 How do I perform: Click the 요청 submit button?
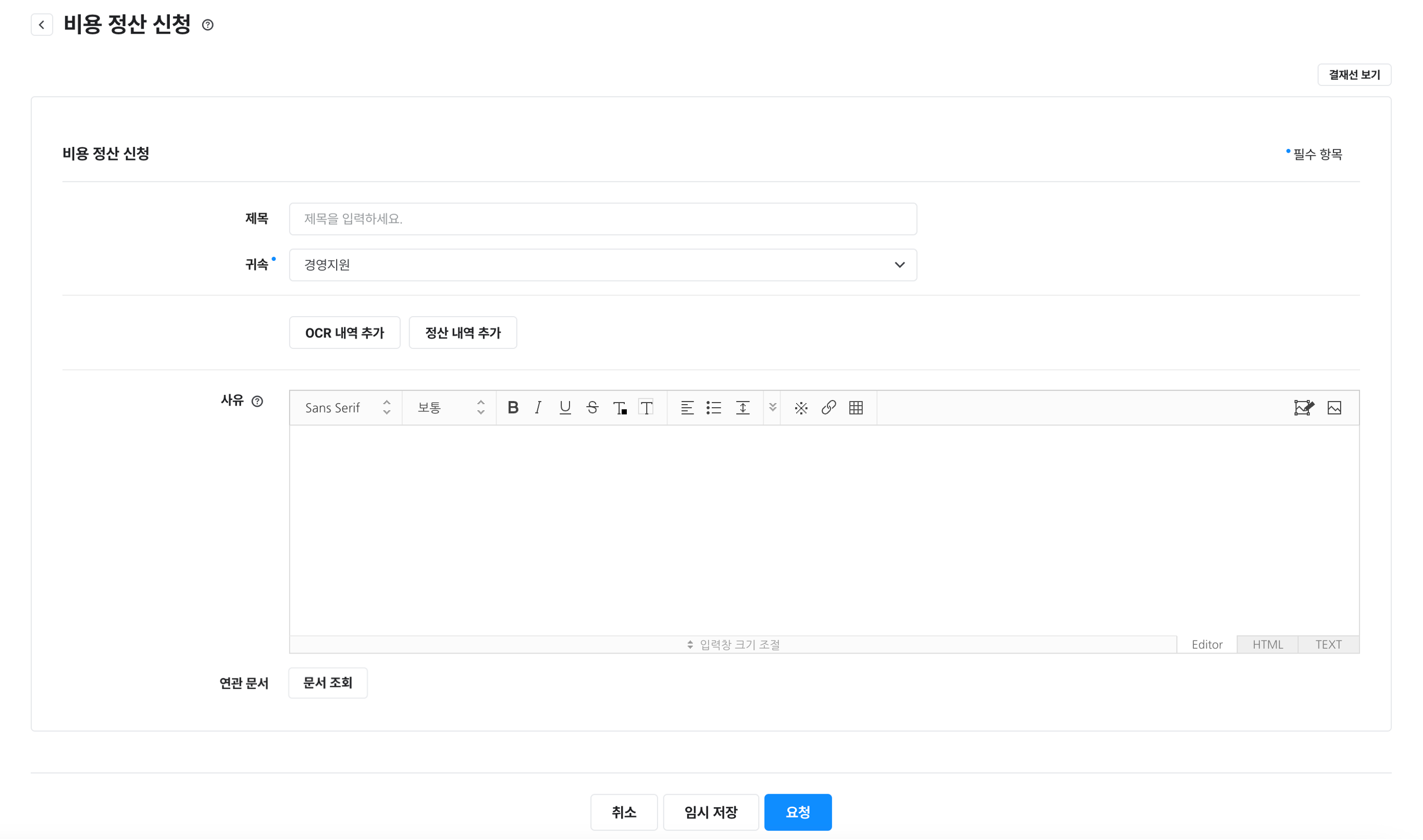797,812
